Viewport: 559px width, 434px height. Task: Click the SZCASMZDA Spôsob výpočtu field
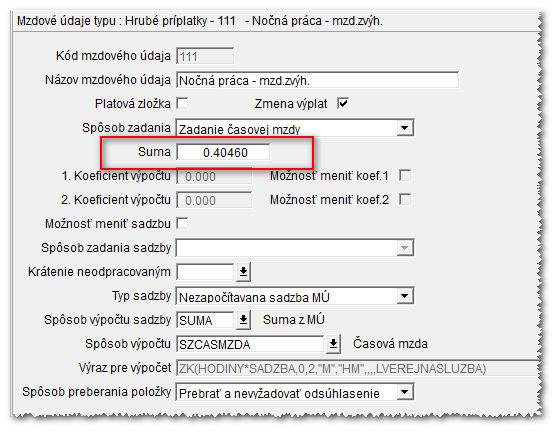[250, 344]
